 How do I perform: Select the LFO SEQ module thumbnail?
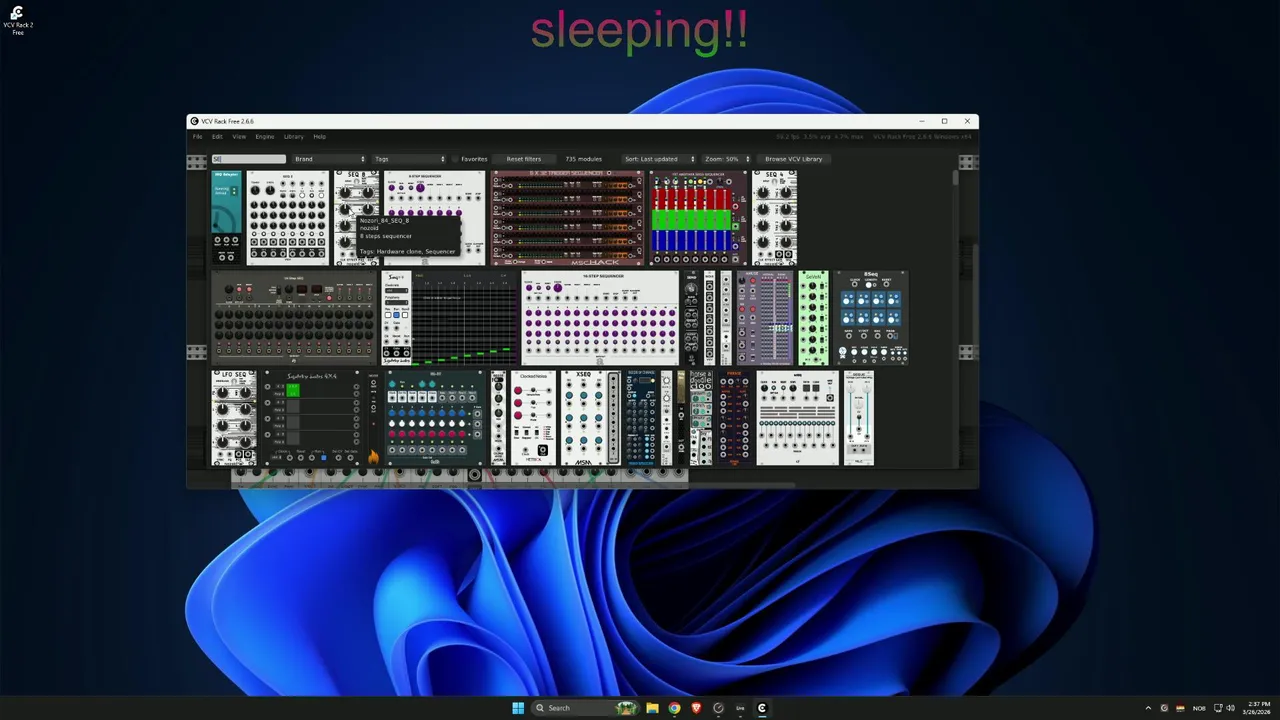pyautogui.click(x=234, y=418)
